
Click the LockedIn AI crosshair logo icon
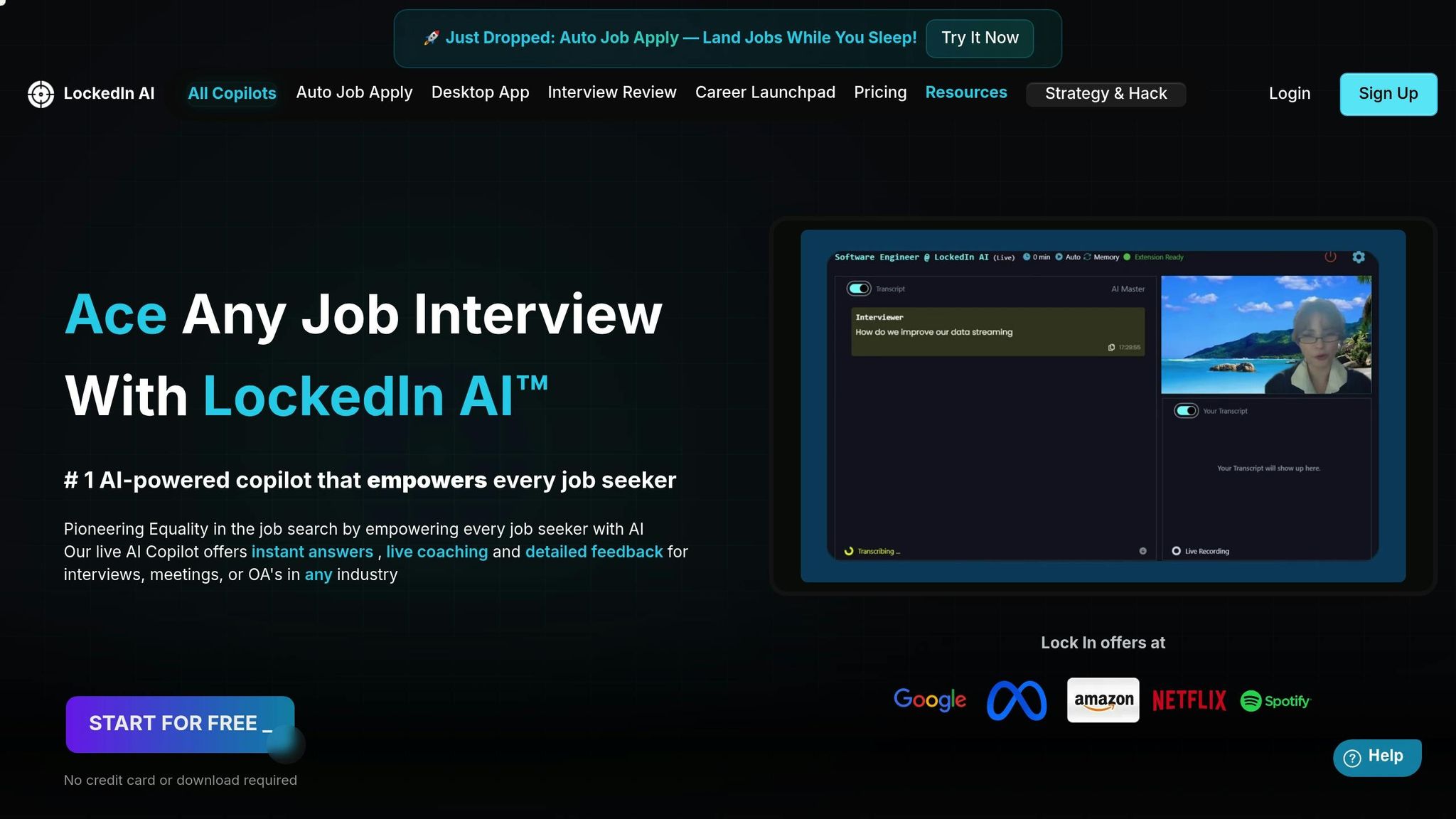point(41,94)
